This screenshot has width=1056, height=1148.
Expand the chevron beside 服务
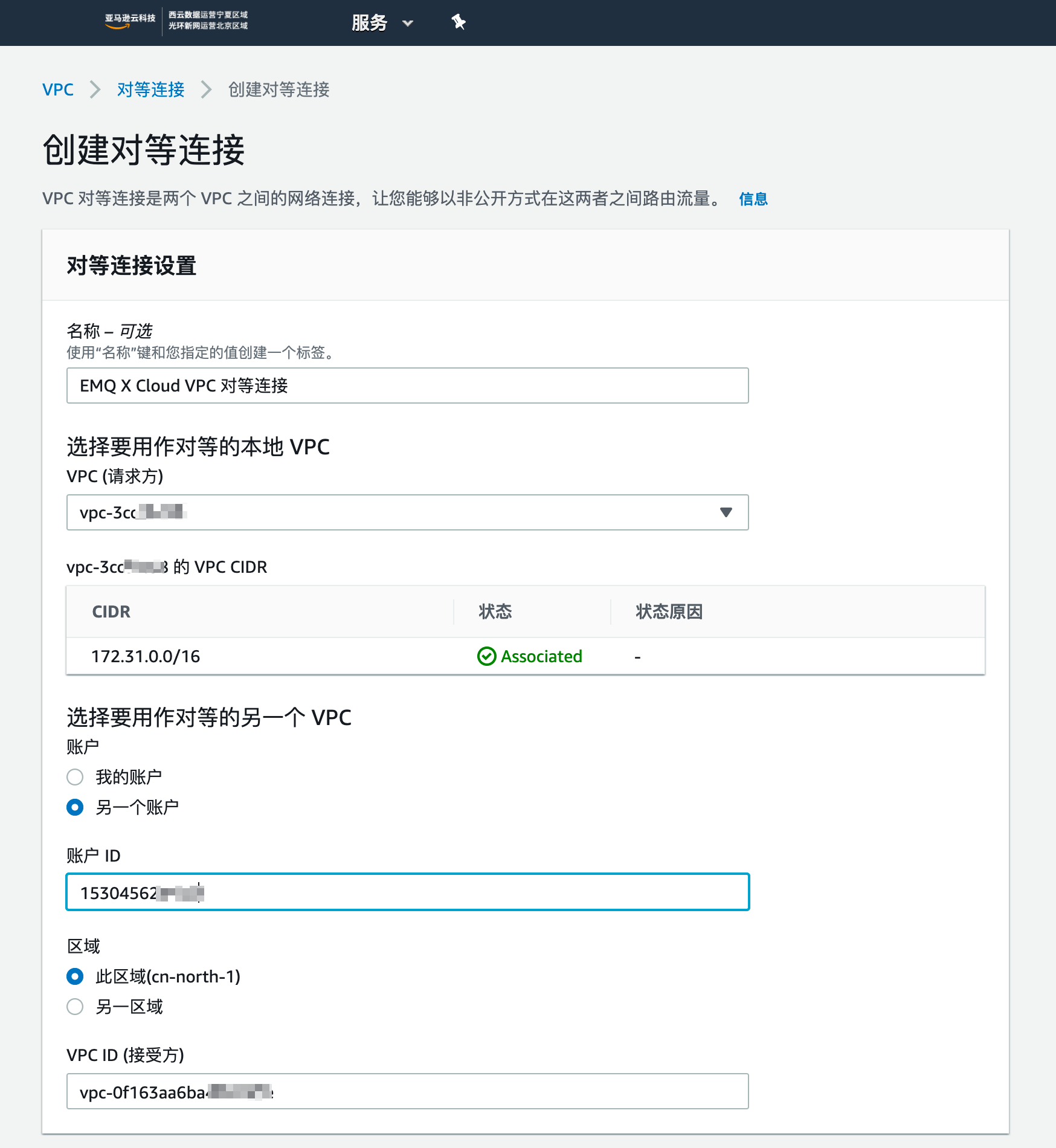click(x=408, y=24)
